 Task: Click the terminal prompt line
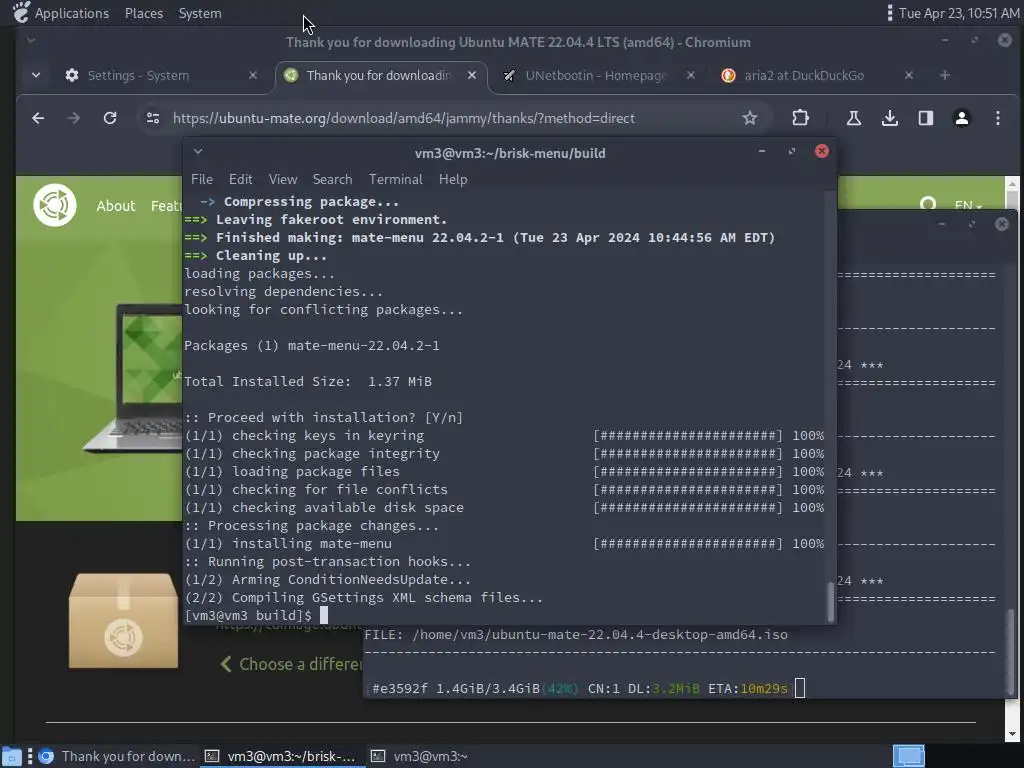pyautogui.click(x=255, y=615)
